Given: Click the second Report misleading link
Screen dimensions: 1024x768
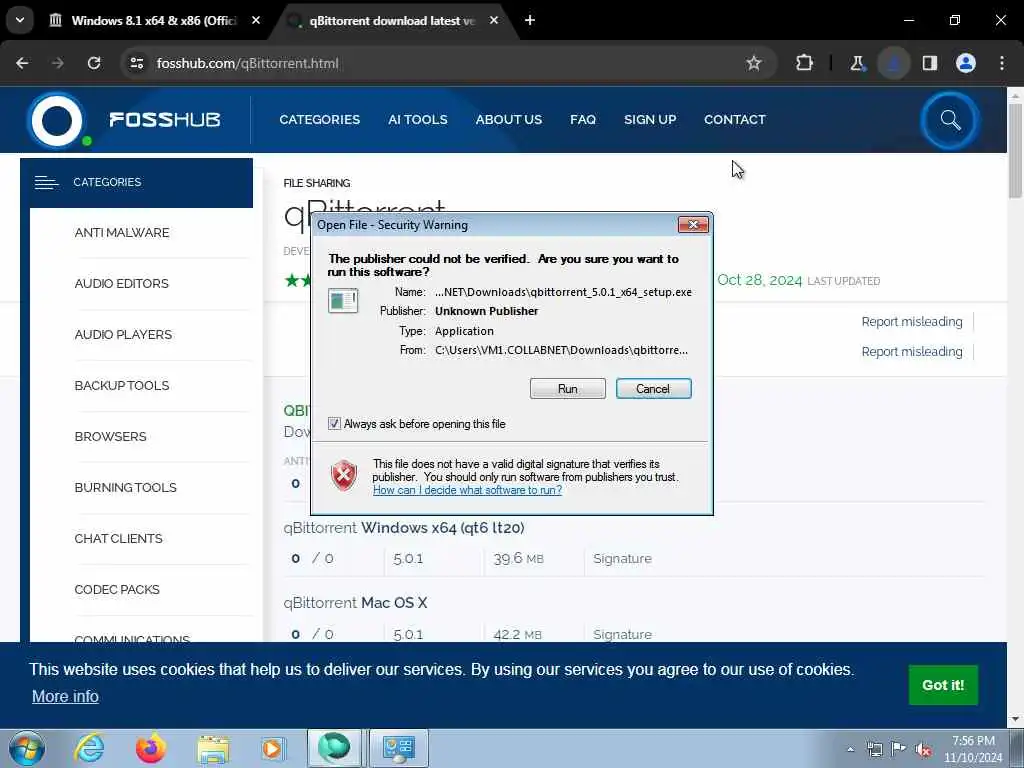Looking at the screenshot, I should [x=912, y=351].
